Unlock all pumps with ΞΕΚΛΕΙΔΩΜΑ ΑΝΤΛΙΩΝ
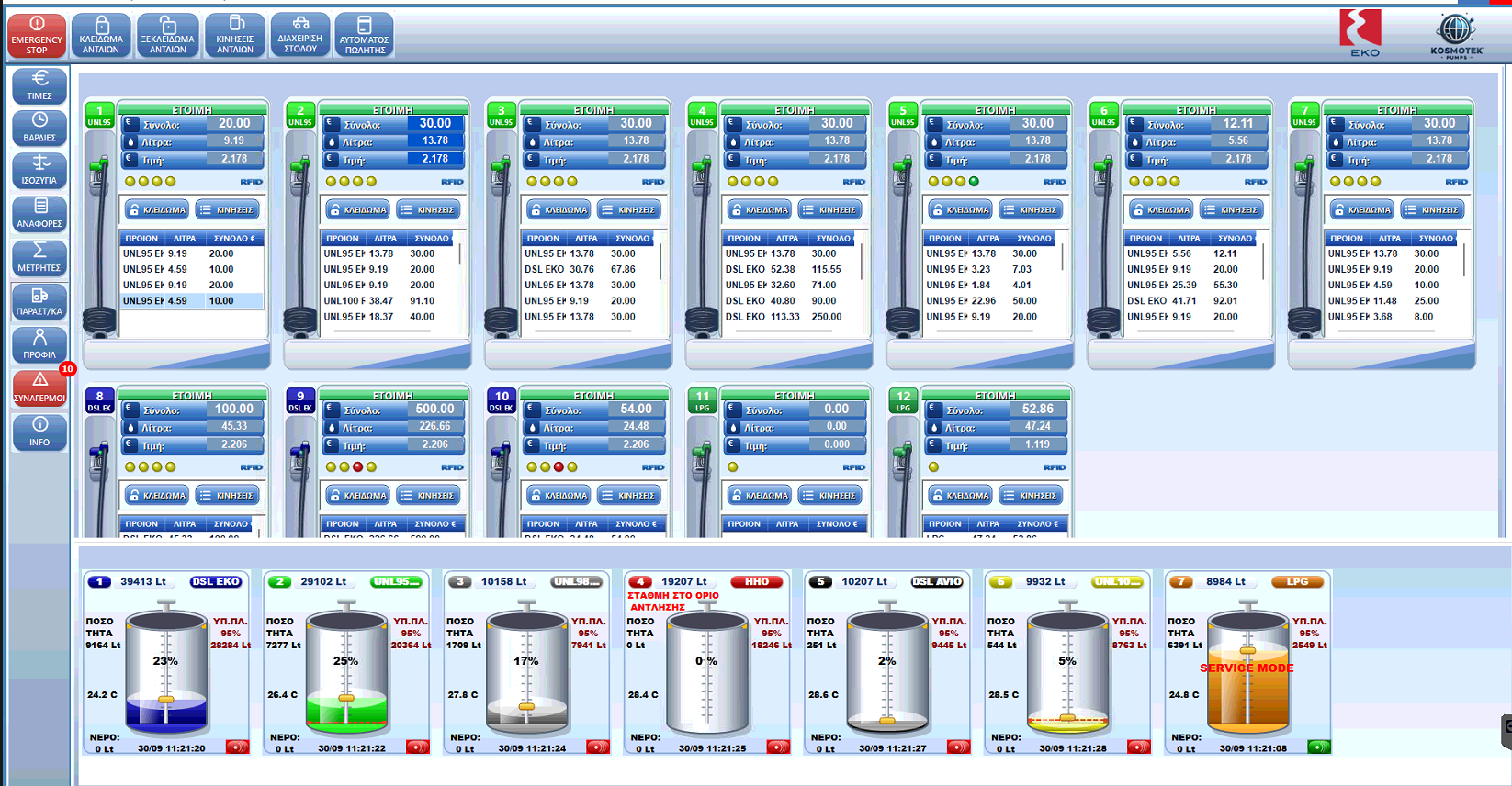 168,36
